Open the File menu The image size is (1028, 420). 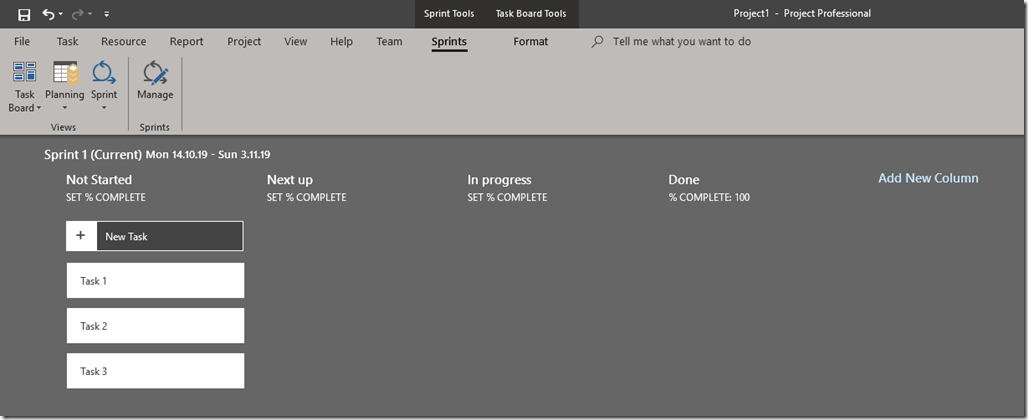pos(22,42)
